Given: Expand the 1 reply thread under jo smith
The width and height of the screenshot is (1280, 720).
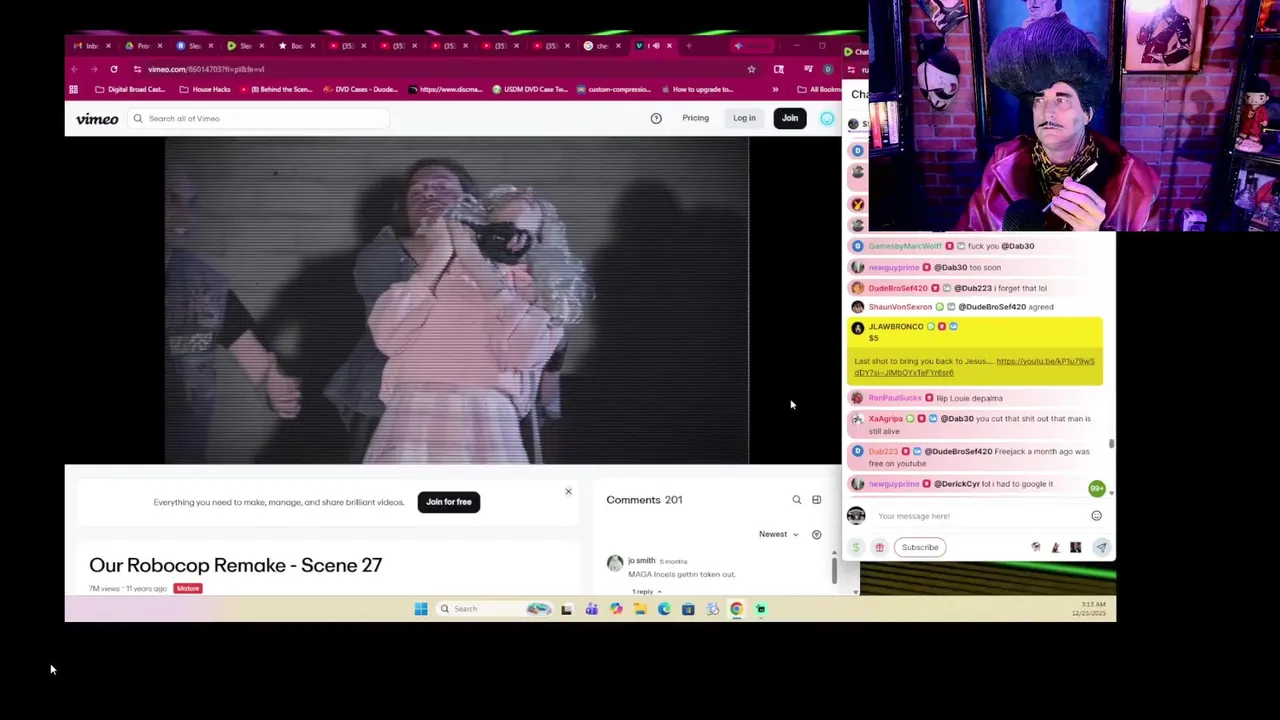Looking at the screenshot, I should pos(646,592).
